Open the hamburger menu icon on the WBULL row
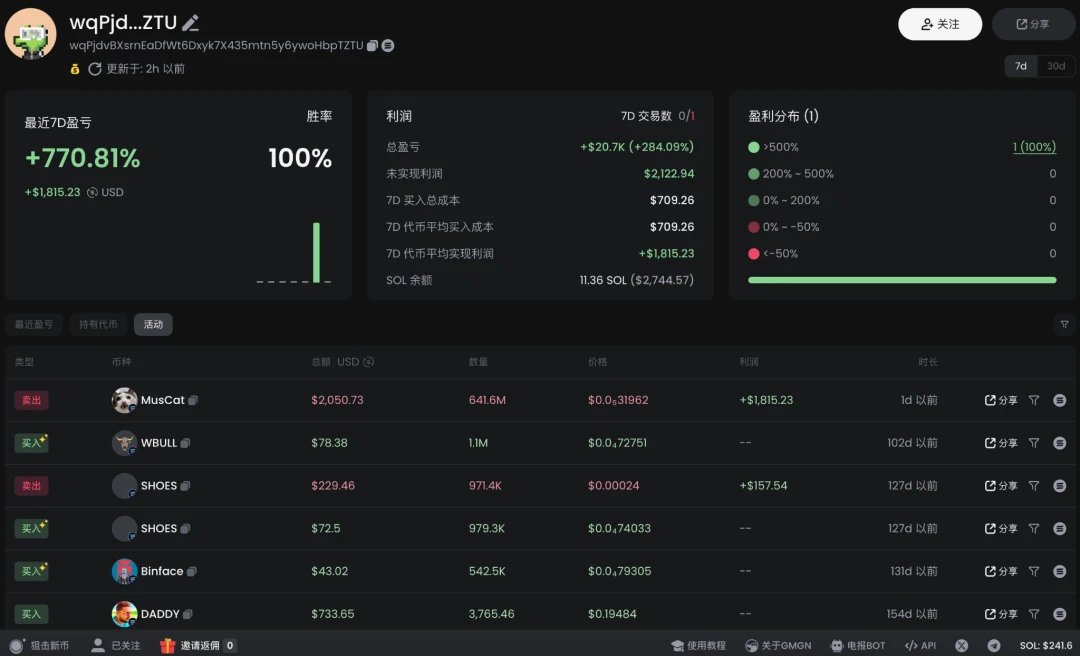This screenshot has height=656, width=1080. coord(1059,443)
